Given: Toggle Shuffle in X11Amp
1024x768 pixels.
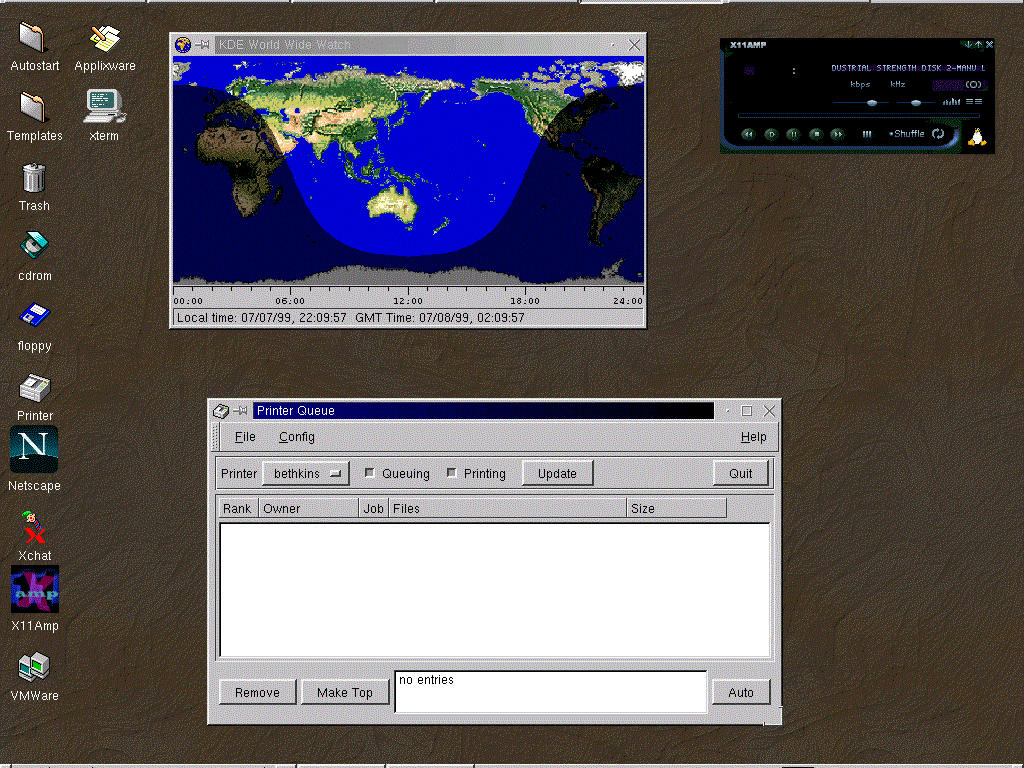Looking at the screenshot, I should 907,134.
